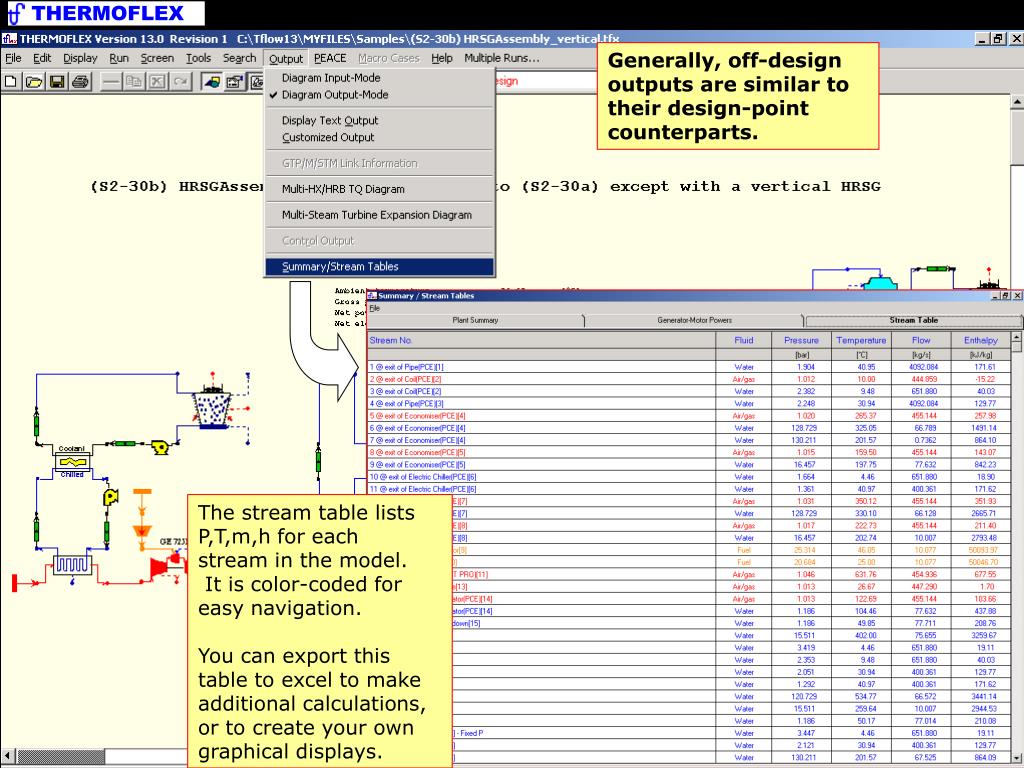Select Customized Output menu entry
Image resolution: width=1024 pixels, height=768 pixels.
[x=379, y=137]
